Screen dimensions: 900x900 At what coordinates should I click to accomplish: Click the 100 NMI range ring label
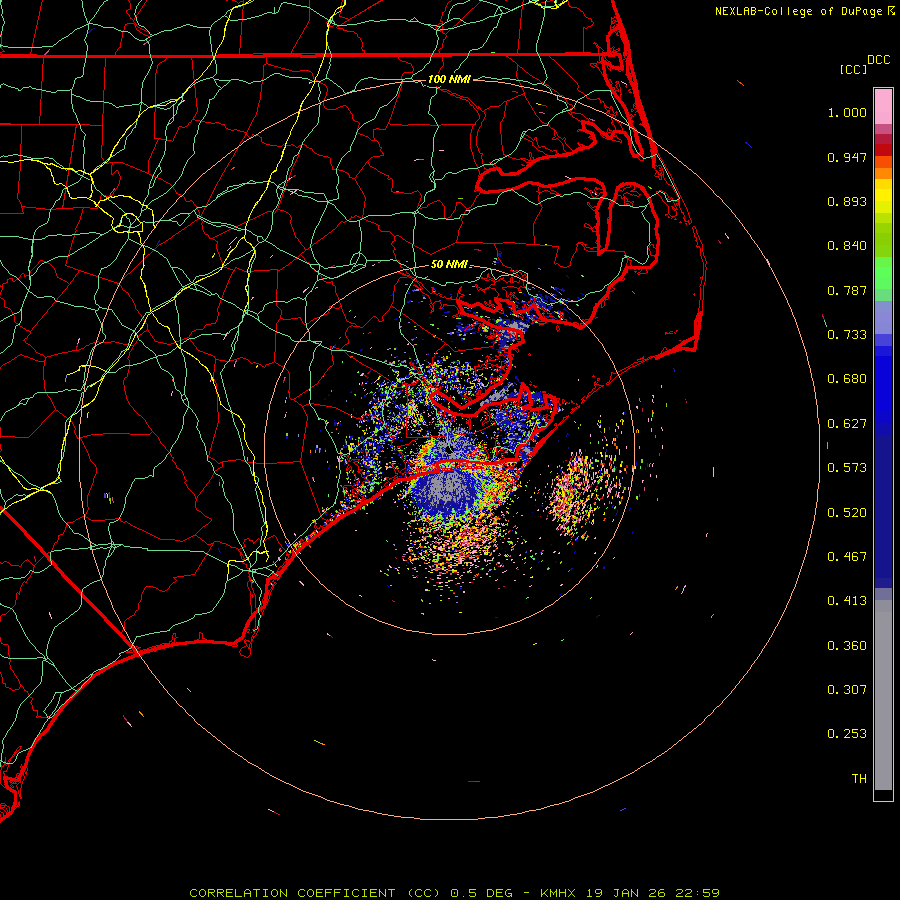tap(449, 79)
